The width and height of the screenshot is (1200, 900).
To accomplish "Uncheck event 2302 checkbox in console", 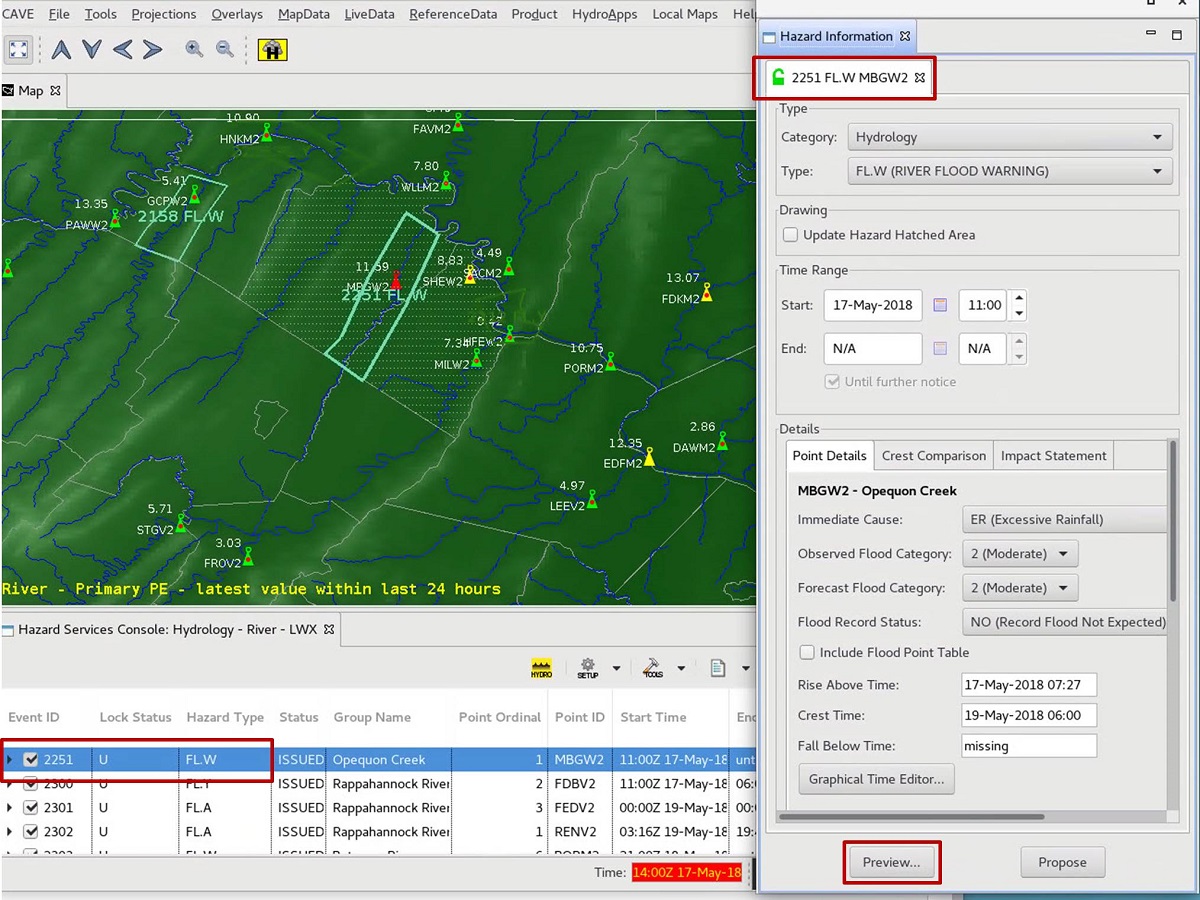I will pyautogui.click(x=31, y=832).
